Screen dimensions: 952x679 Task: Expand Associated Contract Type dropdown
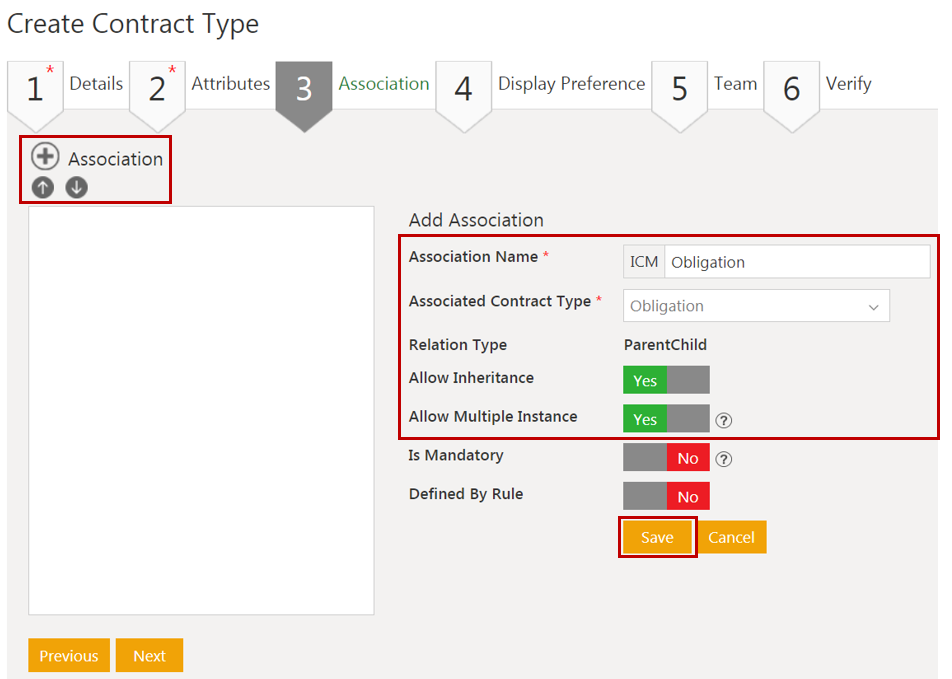(756, 306)
